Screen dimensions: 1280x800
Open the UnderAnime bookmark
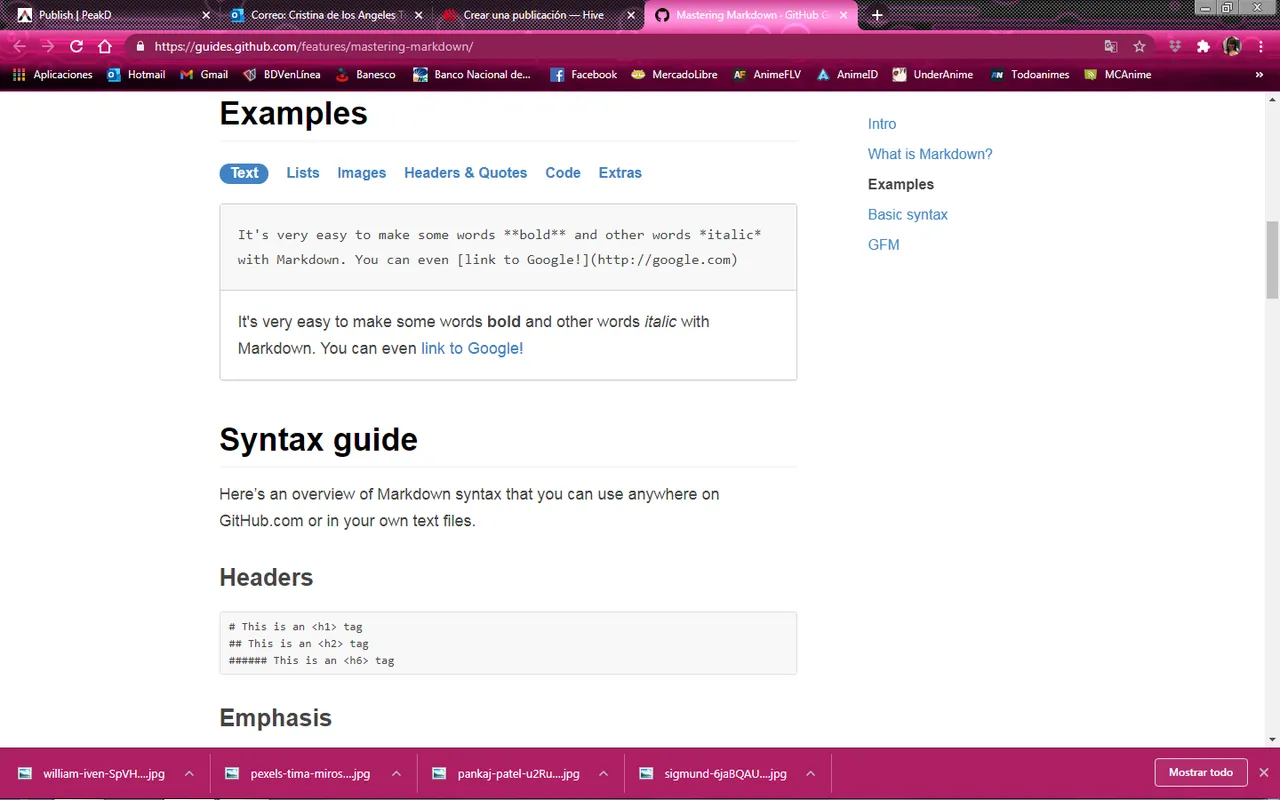tap(933, 74)
